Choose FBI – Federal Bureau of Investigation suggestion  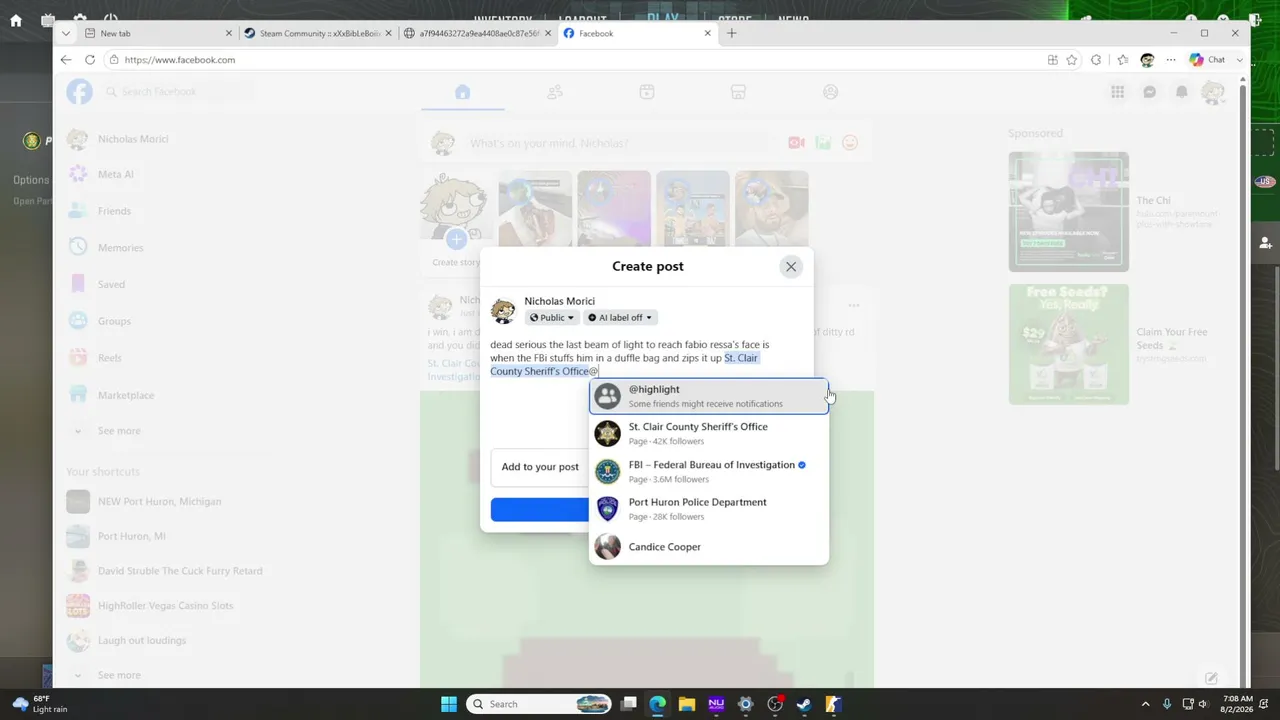tap(709, 471)
